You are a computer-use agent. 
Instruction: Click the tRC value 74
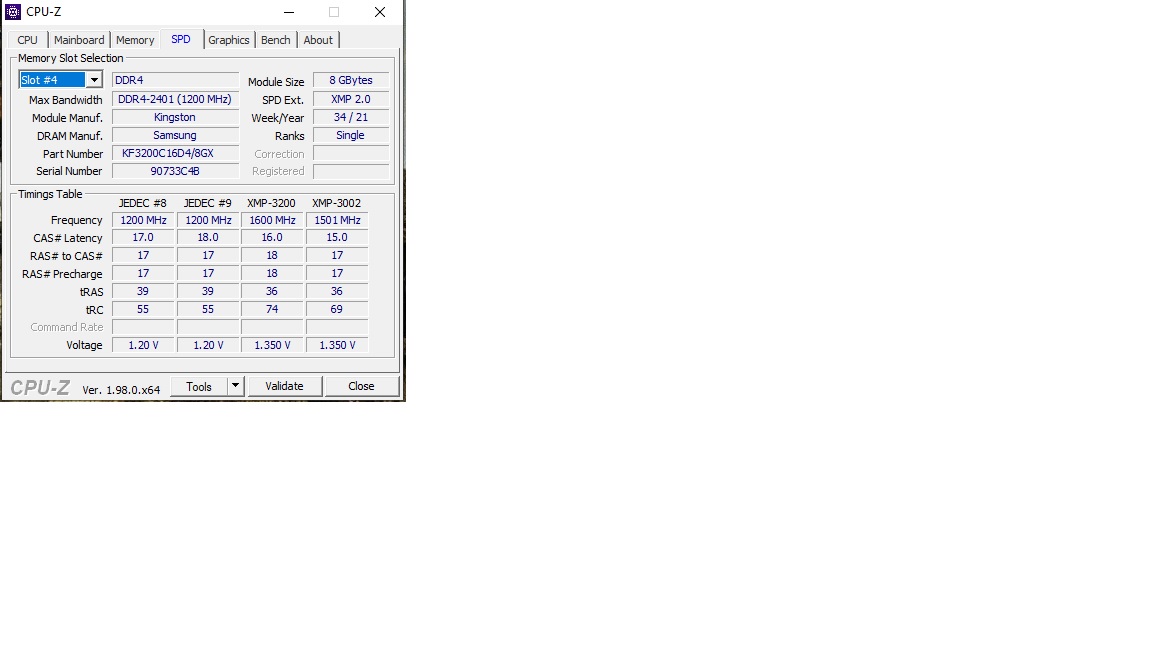tap(272, 309)
